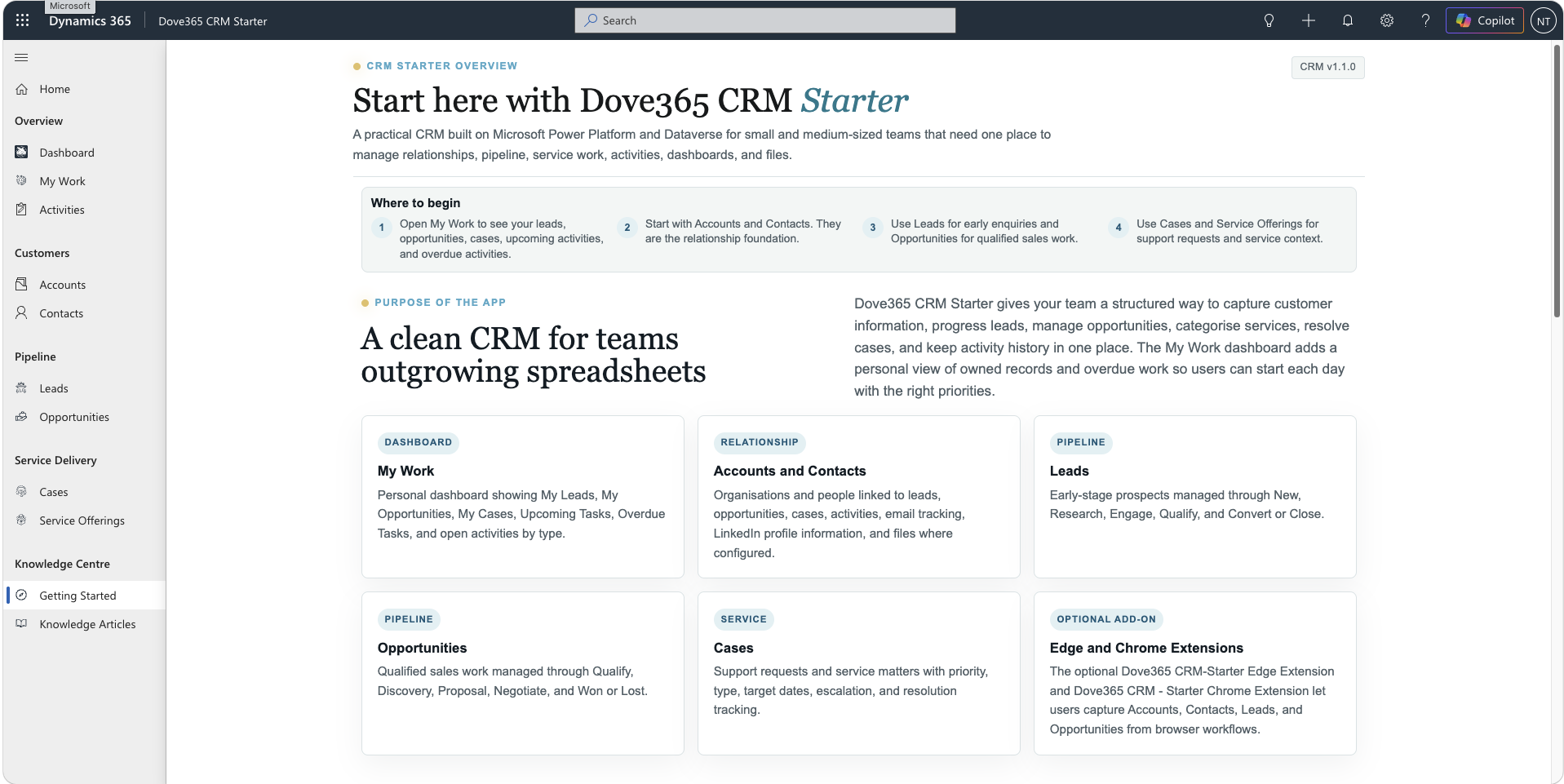Screen dimensions: 1564x784
Task: Click the Overview section header in sidebar
Action: [x=38, y=121]
